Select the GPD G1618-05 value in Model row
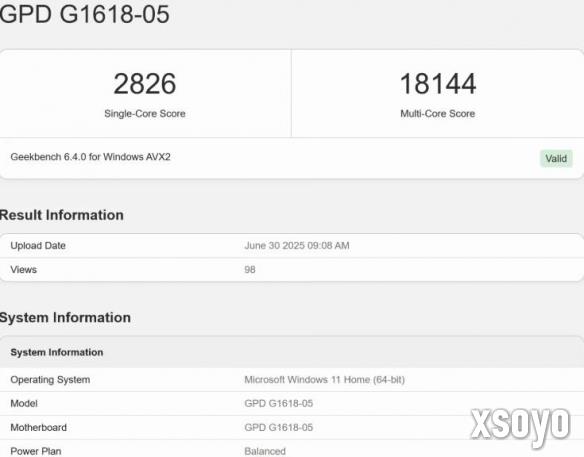The image size is (584, 457). point(279,403)
